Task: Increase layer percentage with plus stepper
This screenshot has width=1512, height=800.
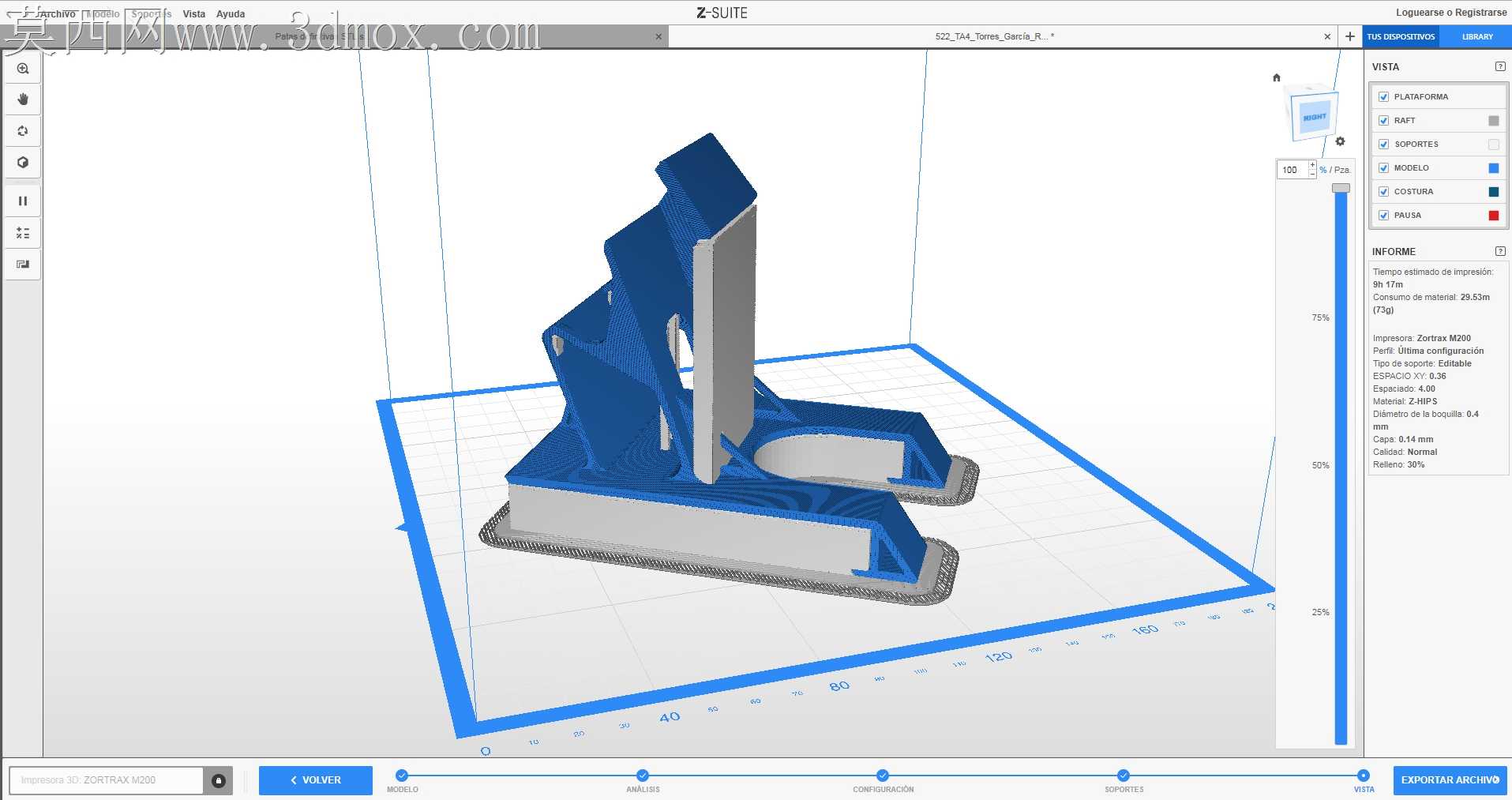Action: 1312,165
